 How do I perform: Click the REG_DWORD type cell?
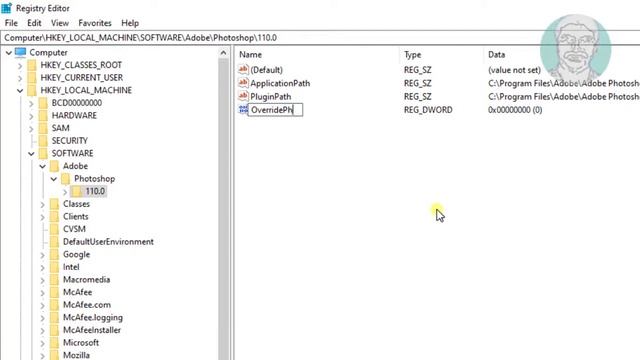point(428,110)
